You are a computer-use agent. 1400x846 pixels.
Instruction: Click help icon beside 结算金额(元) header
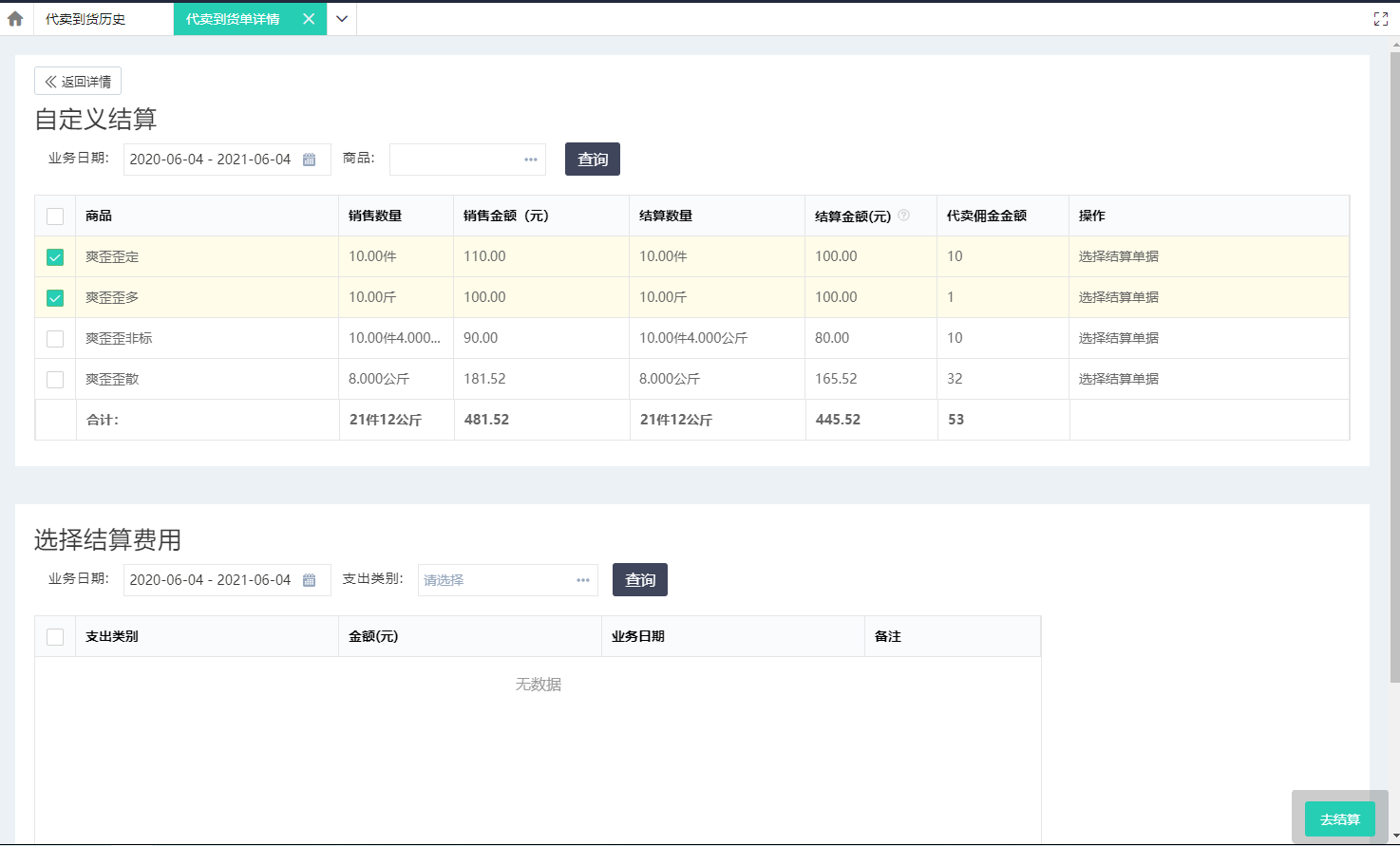(x=903, y=216)
